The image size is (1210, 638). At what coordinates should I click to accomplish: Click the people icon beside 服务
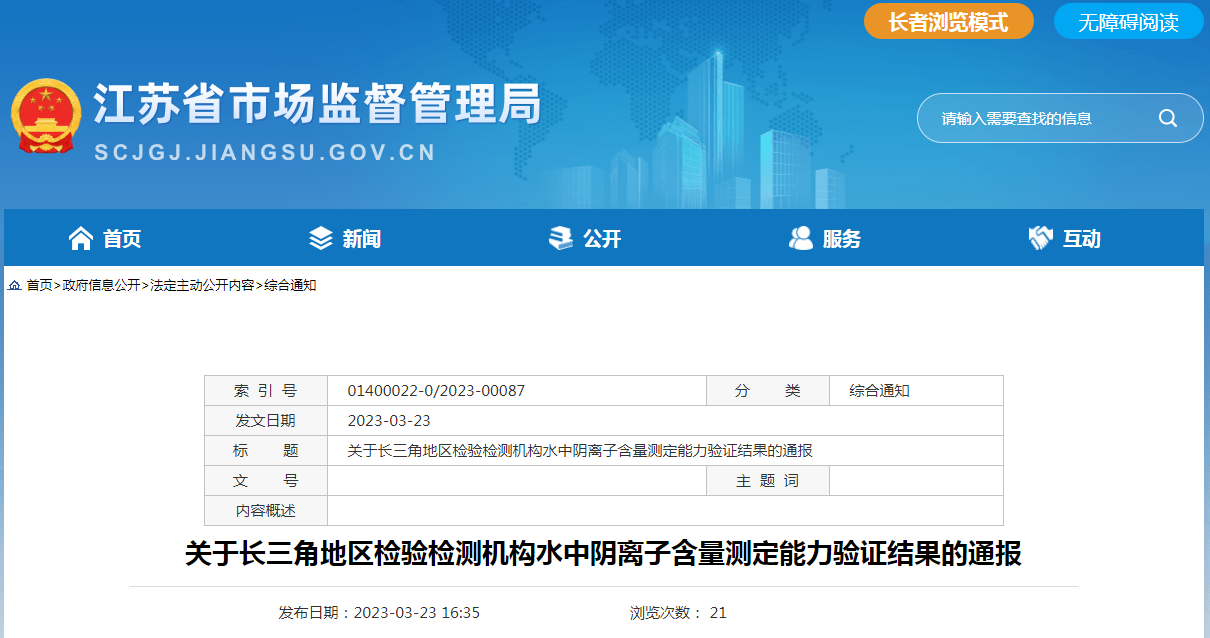pos(801,238)
